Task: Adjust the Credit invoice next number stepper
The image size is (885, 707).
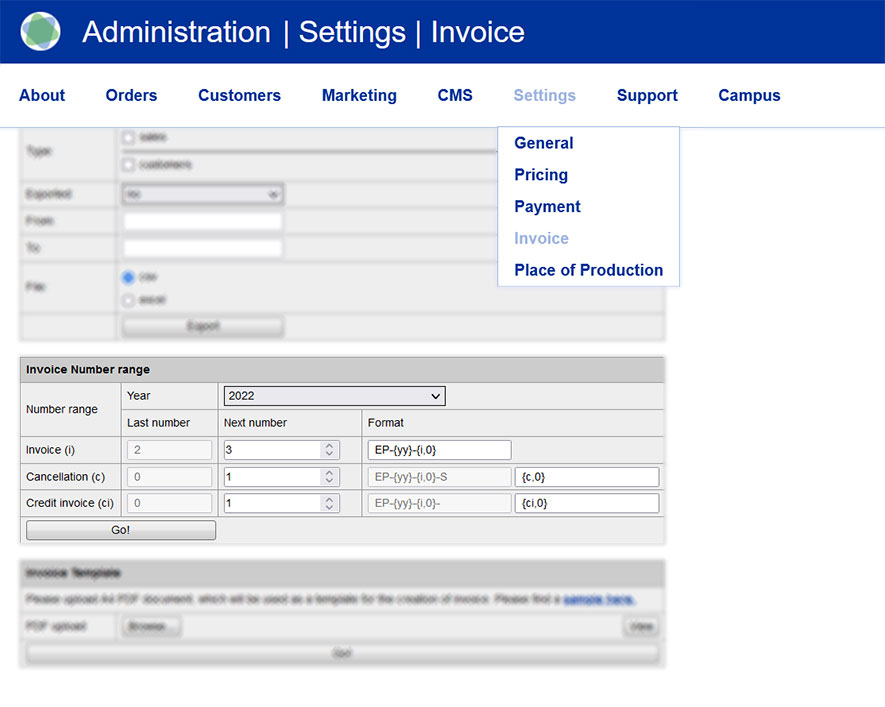Action: point(330,503)
